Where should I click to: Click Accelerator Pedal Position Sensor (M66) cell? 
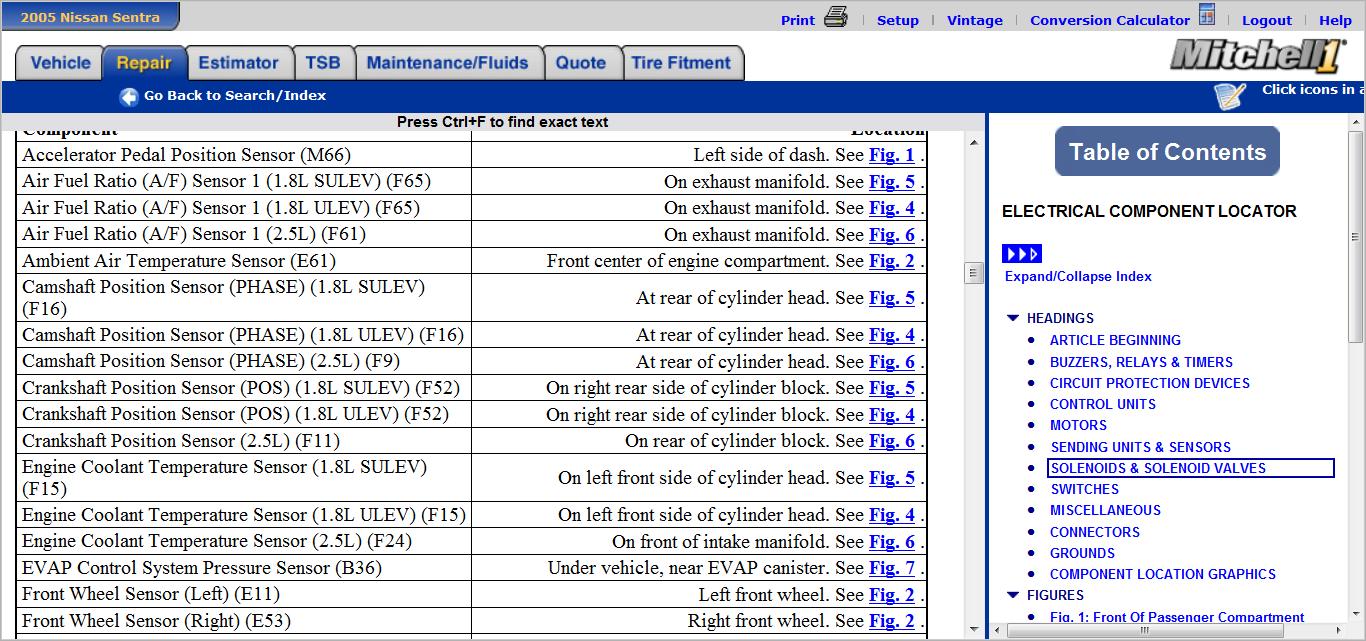(244, 155)
